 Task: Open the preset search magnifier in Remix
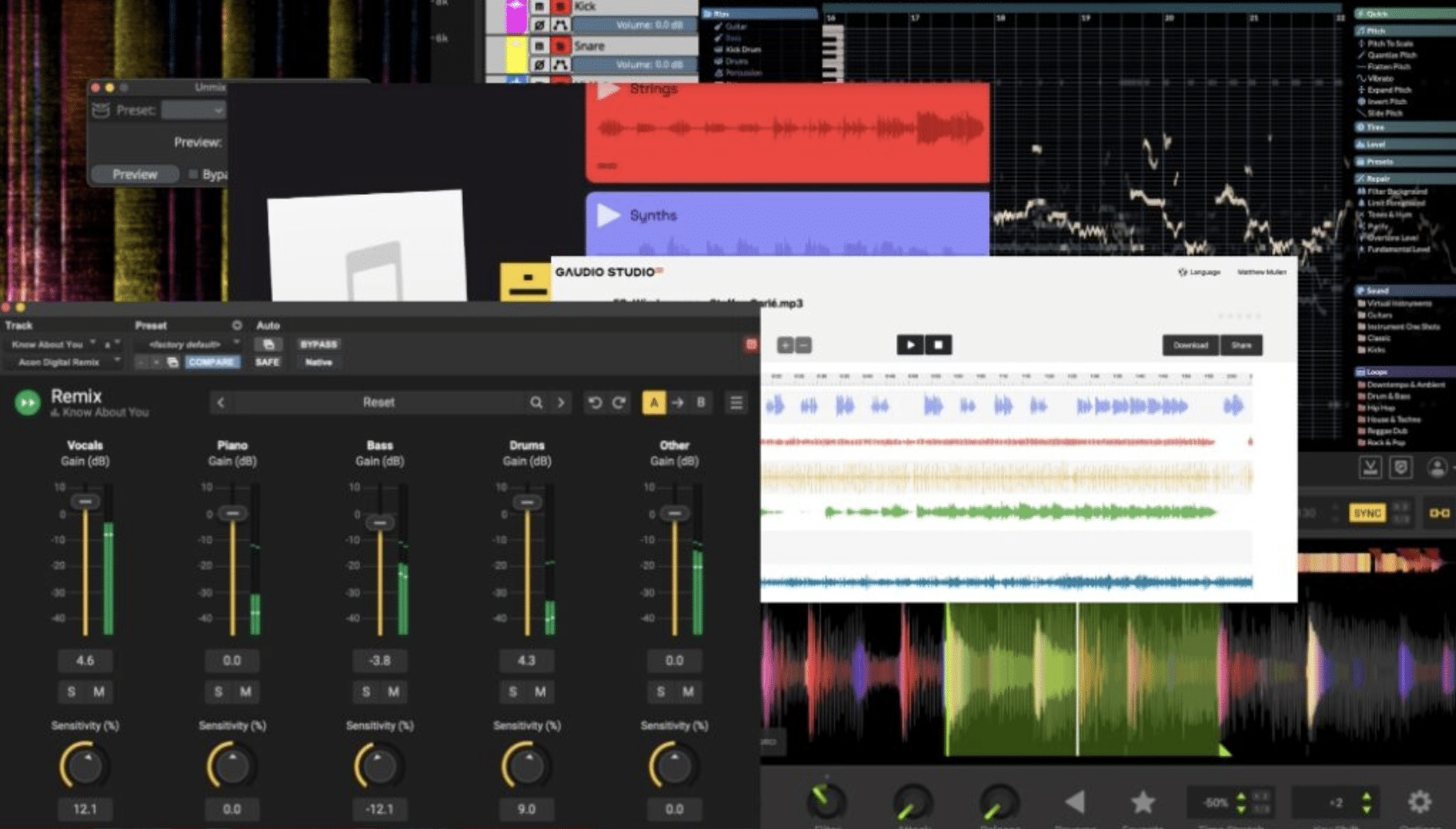point(536,403)
